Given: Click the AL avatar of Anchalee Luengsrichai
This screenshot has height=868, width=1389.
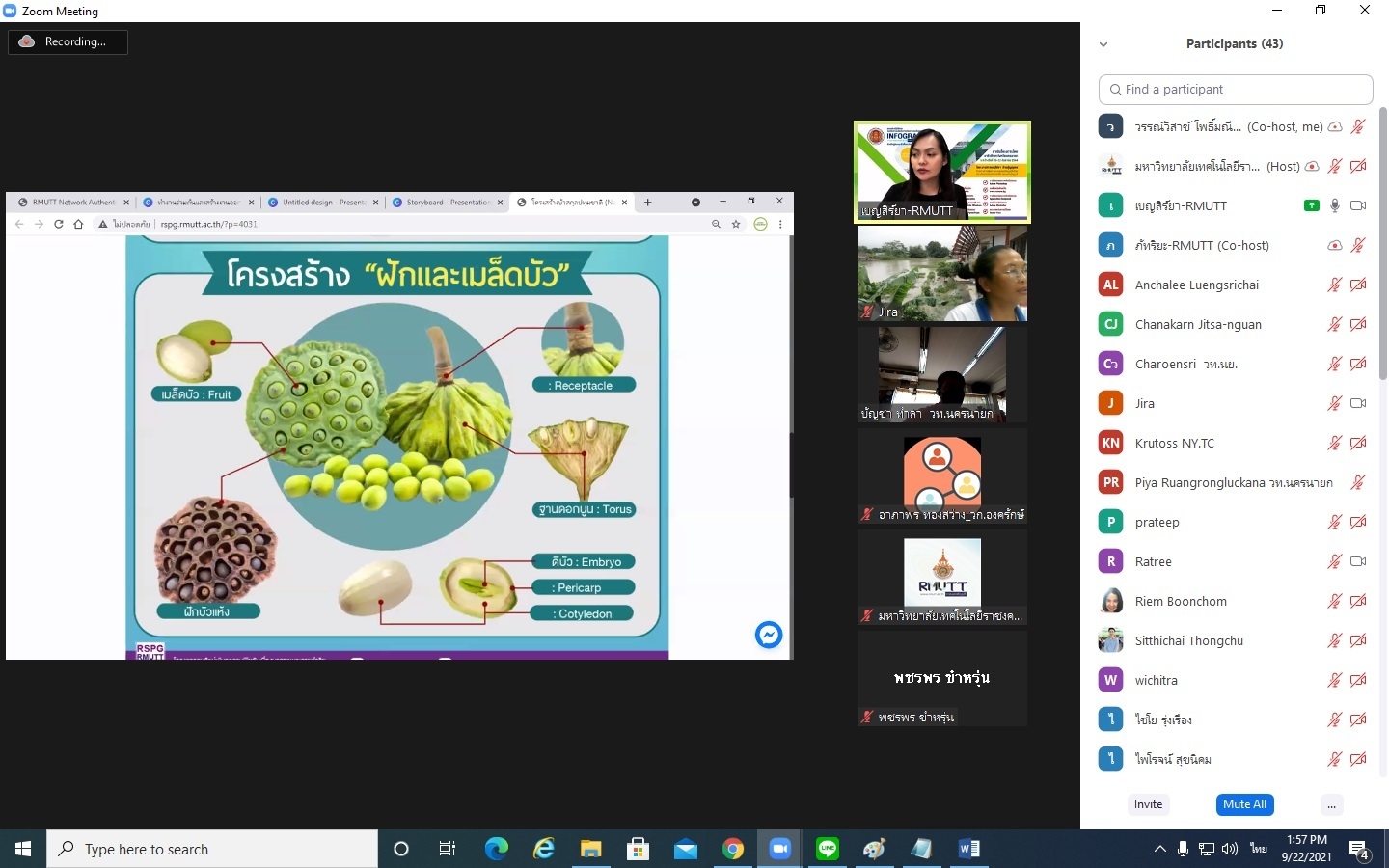Looking at the screenshot, I should 1111,285.
